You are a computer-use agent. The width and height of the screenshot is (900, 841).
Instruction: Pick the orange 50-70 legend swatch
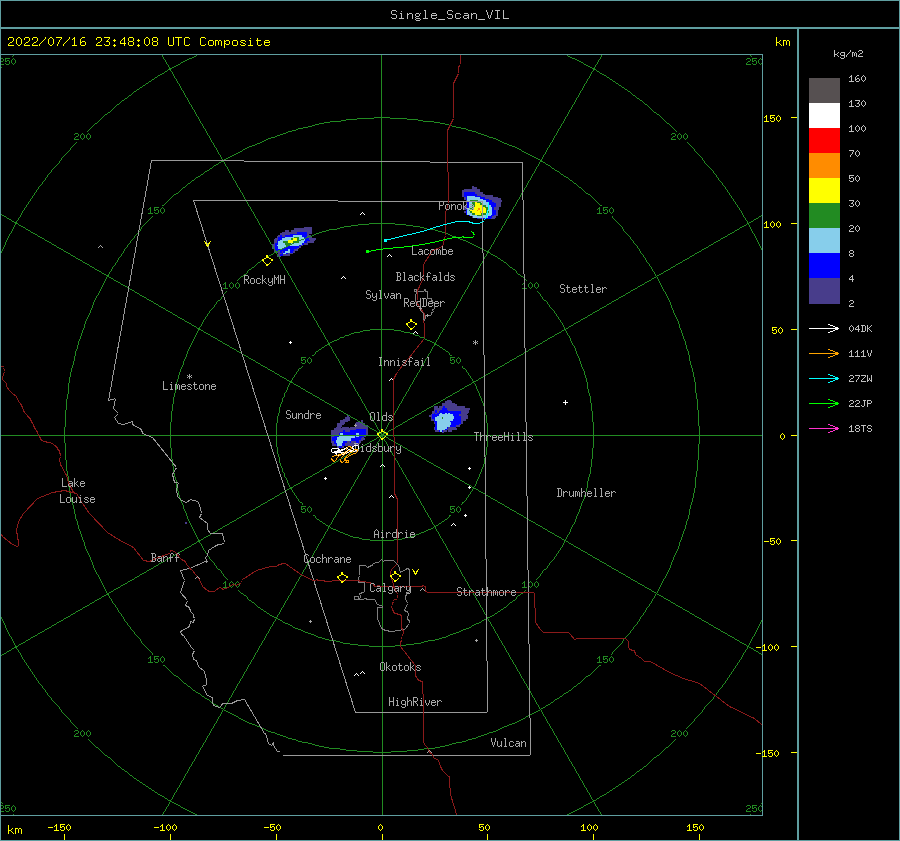[824, 165]
